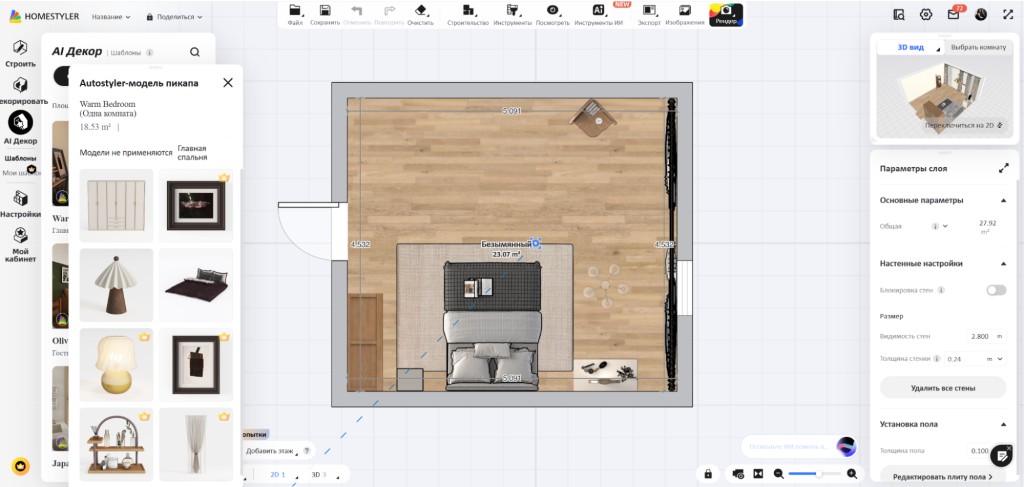
Task: Select the 3D вид tab
Action: click(910, 48)
